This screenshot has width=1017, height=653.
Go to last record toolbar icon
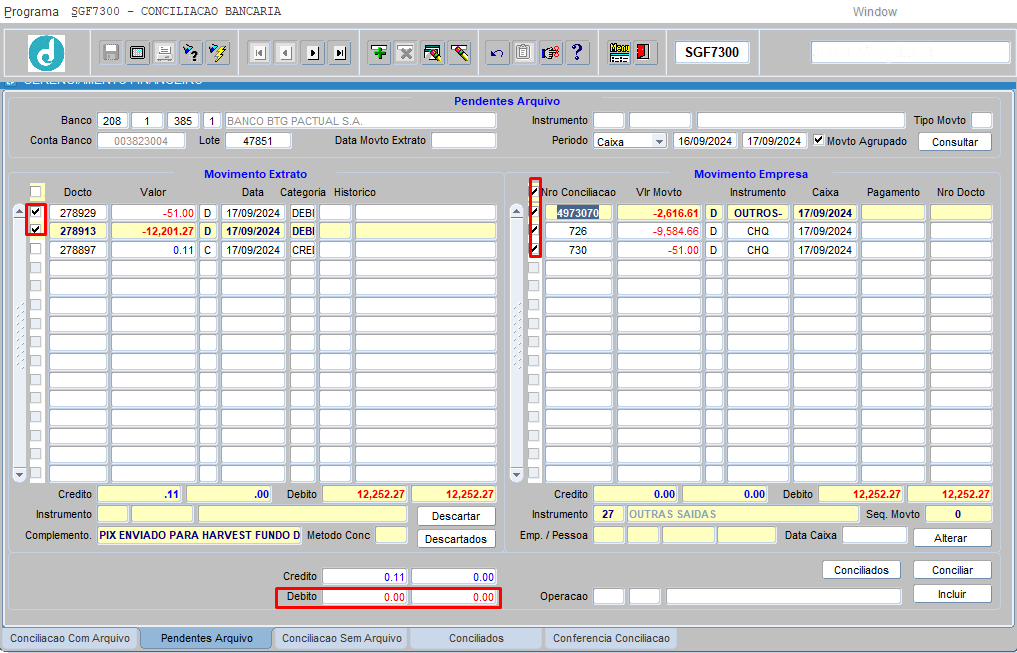339,53
